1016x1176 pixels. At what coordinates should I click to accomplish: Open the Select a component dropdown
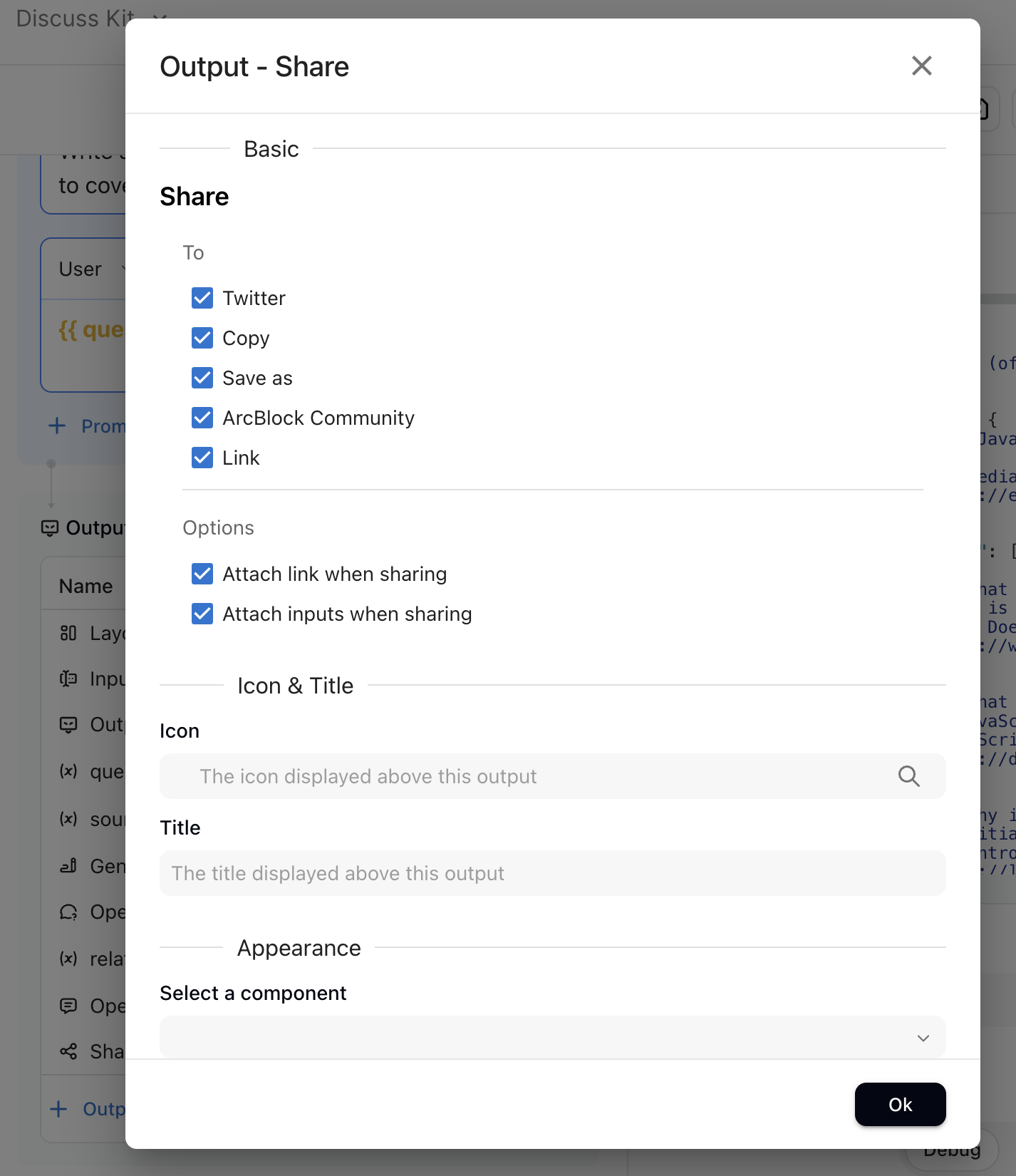552,1038
